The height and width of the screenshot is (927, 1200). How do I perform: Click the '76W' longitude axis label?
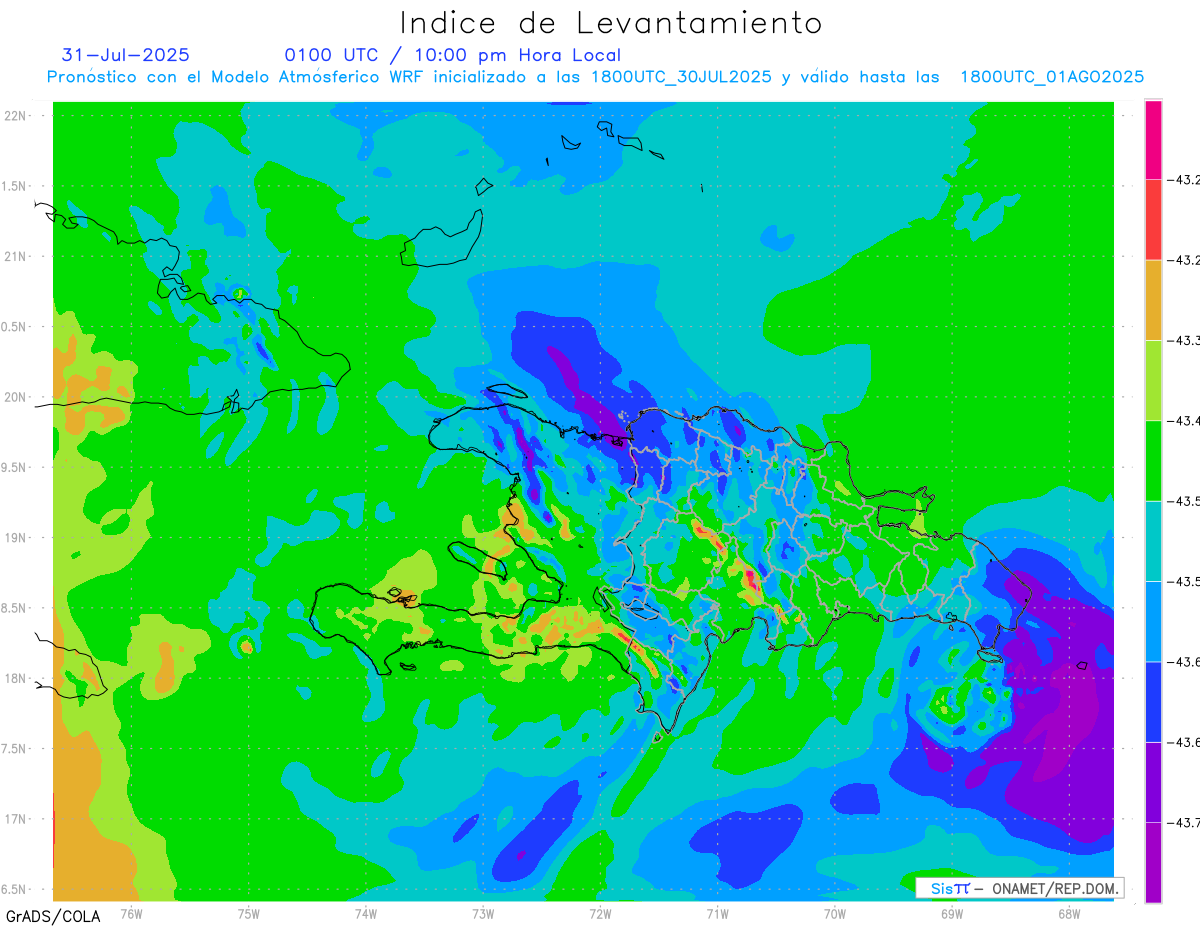tap(131, 913)
